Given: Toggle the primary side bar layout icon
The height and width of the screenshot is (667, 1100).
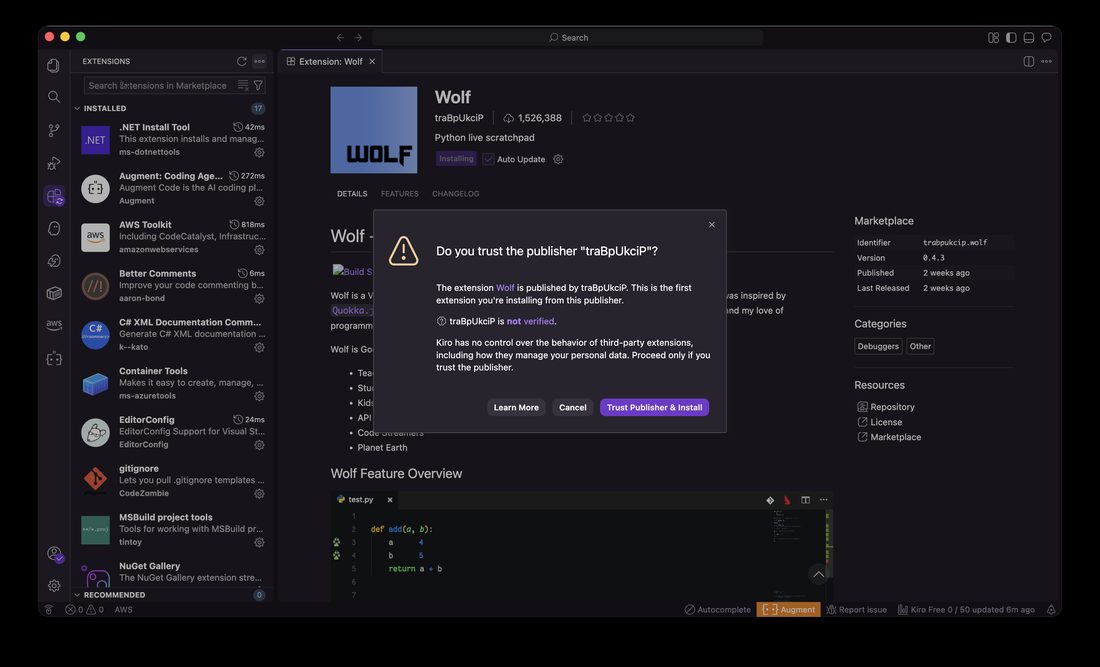Looking at the screenshot, I should [1011, 38].
